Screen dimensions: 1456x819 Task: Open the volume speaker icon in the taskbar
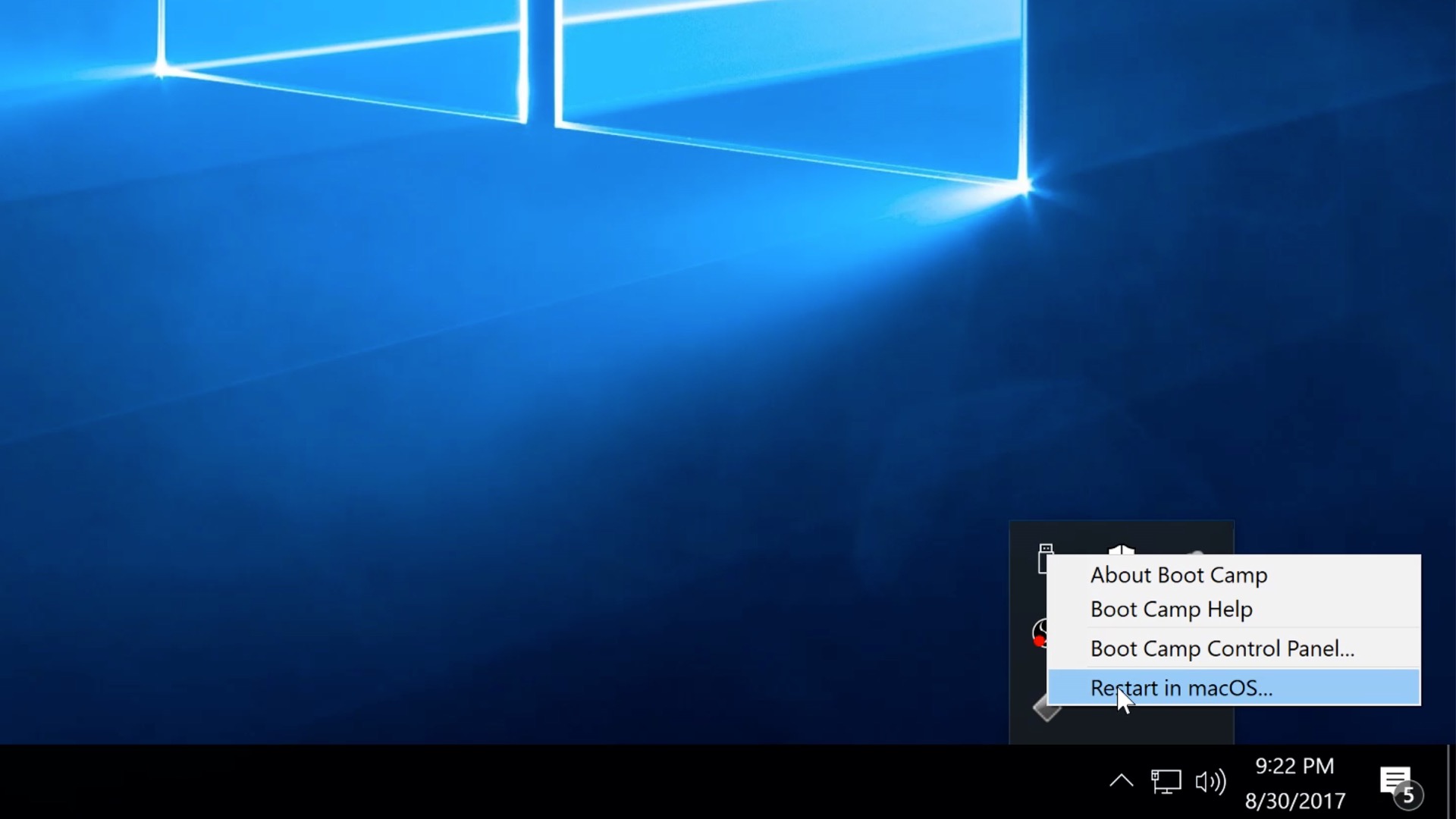[1212, 782]
